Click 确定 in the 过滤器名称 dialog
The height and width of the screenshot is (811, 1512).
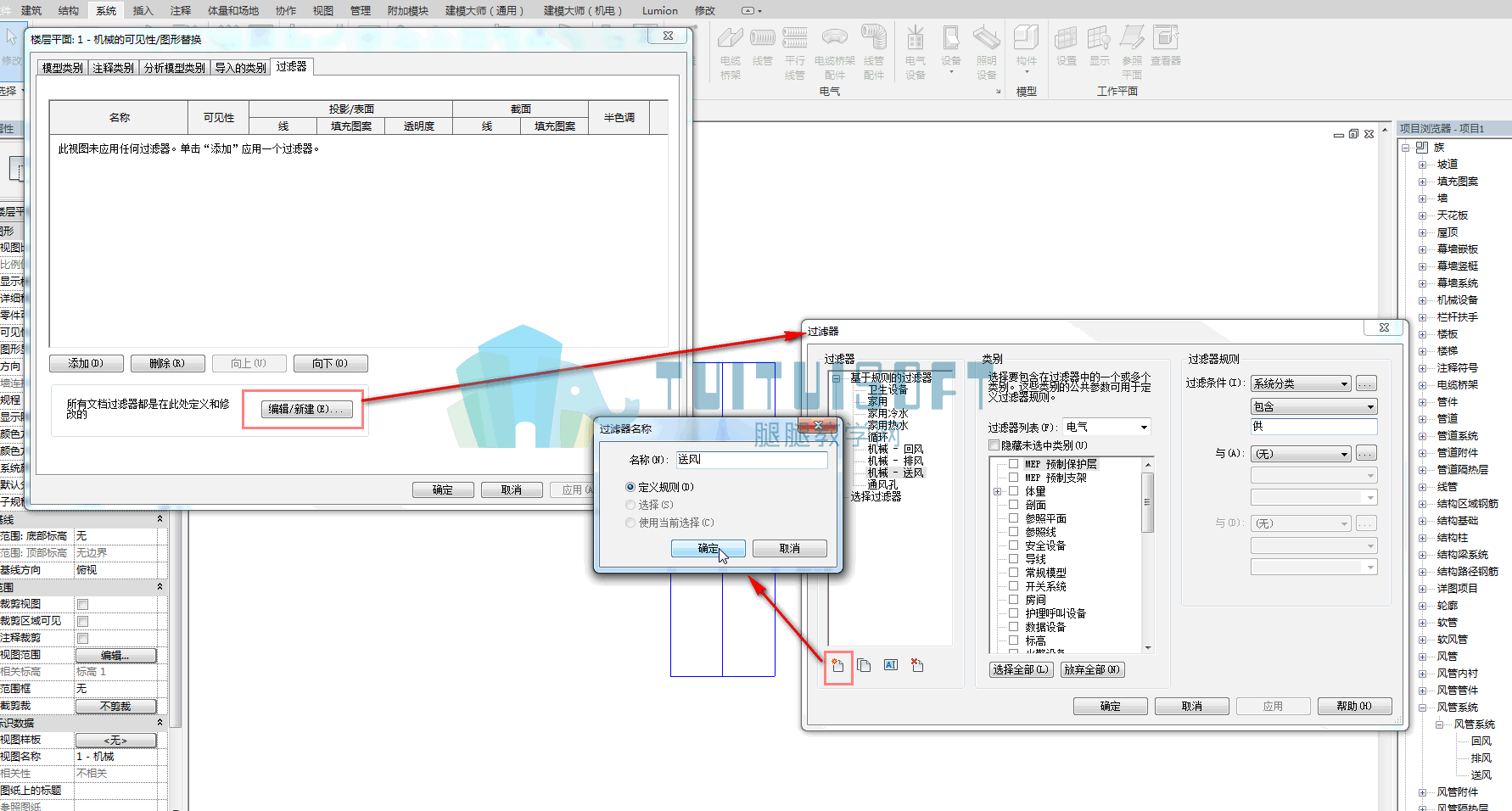pyautogui.click(x=708, y=548)
